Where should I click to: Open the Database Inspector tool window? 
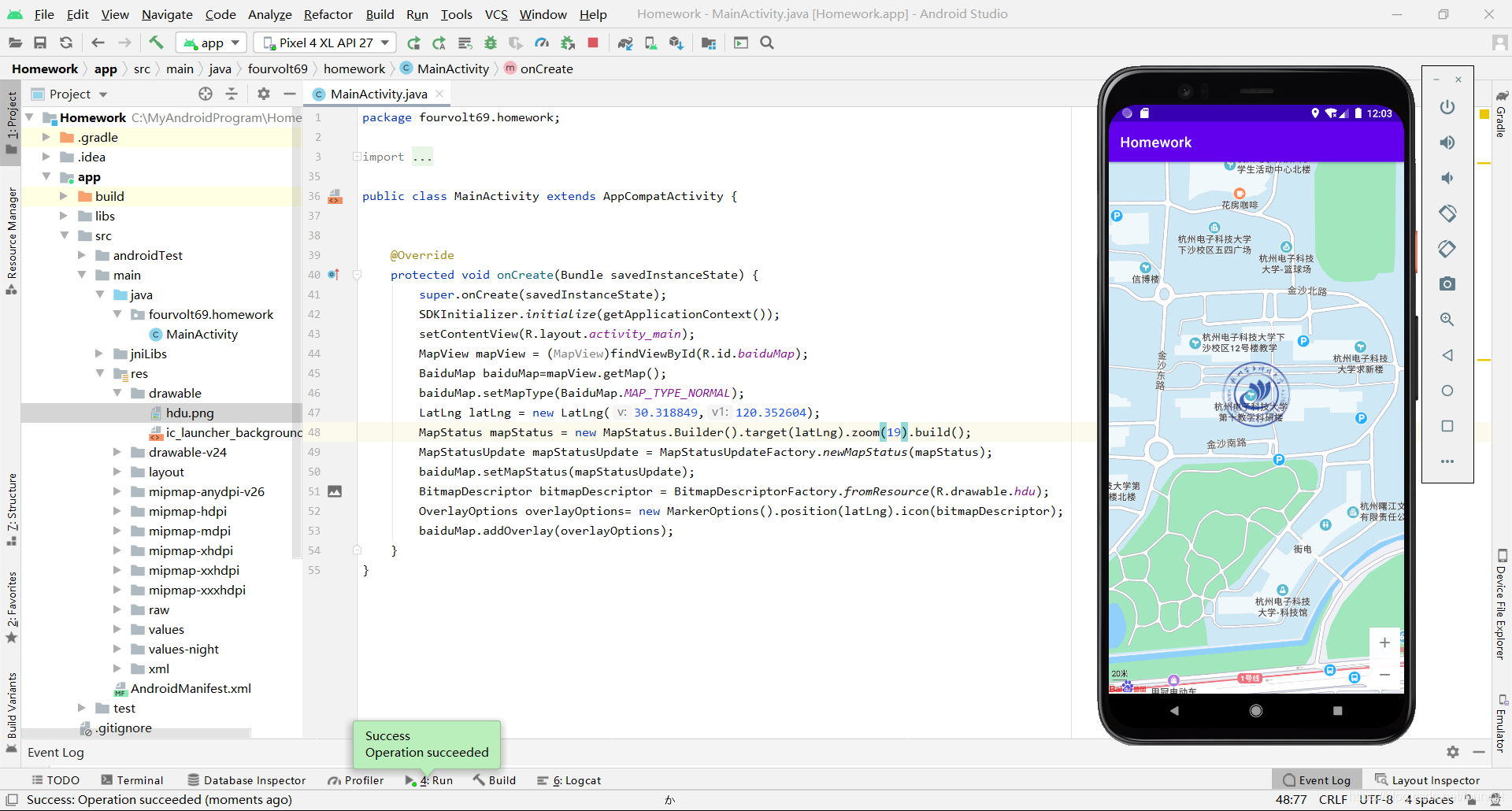click(246, 780)
